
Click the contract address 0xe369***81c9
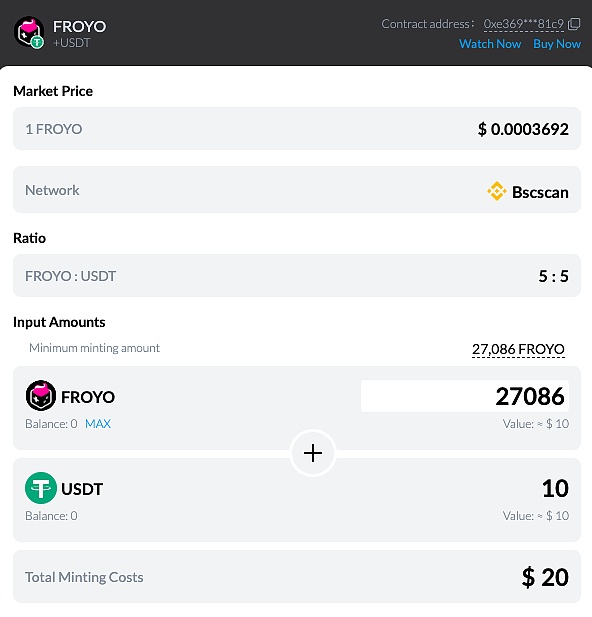[524, 24]
